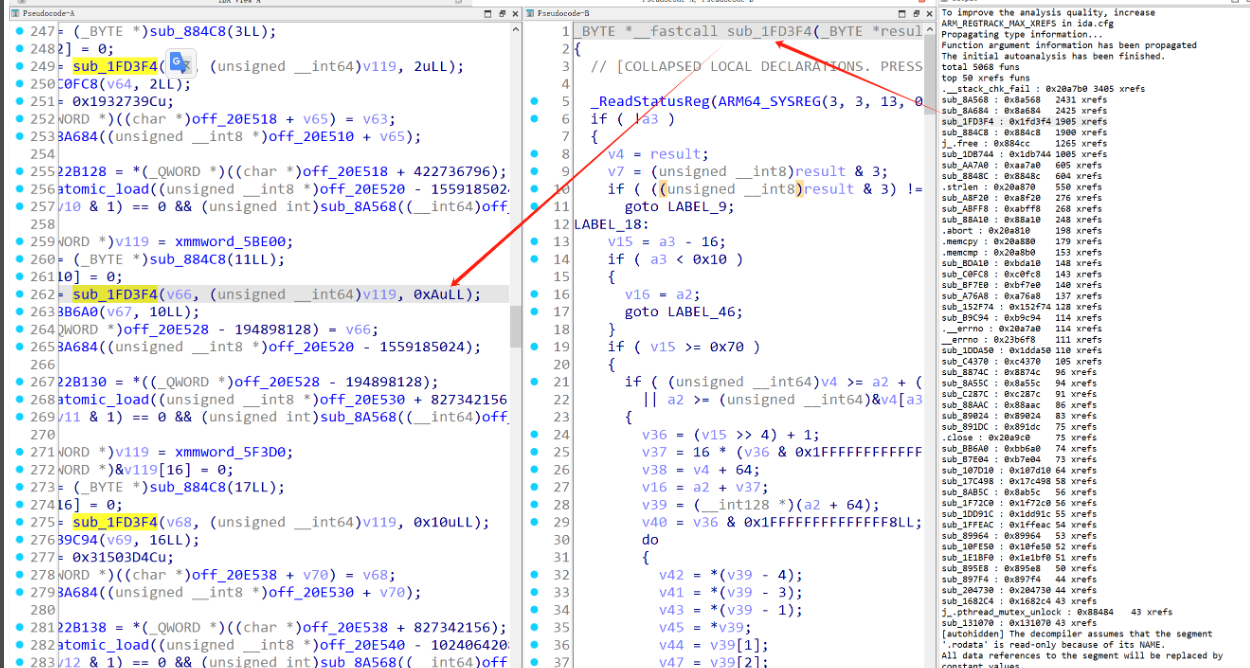Close the Pseudocode-B panel

[928, 12]
